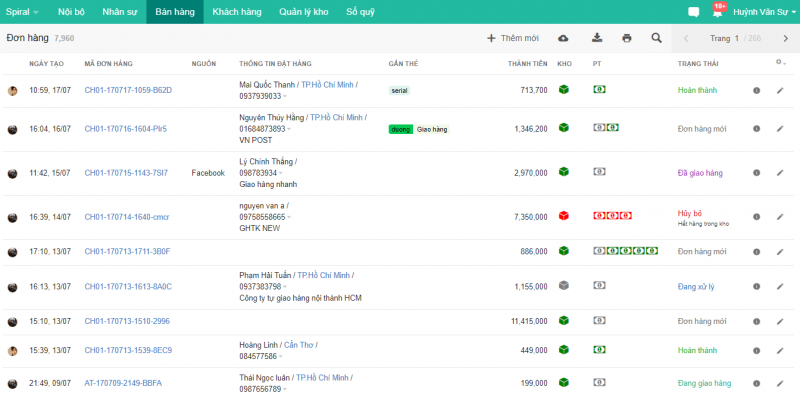Click the page number field
Viewport: 800px width, 393px height.
[x=737, y=38]
